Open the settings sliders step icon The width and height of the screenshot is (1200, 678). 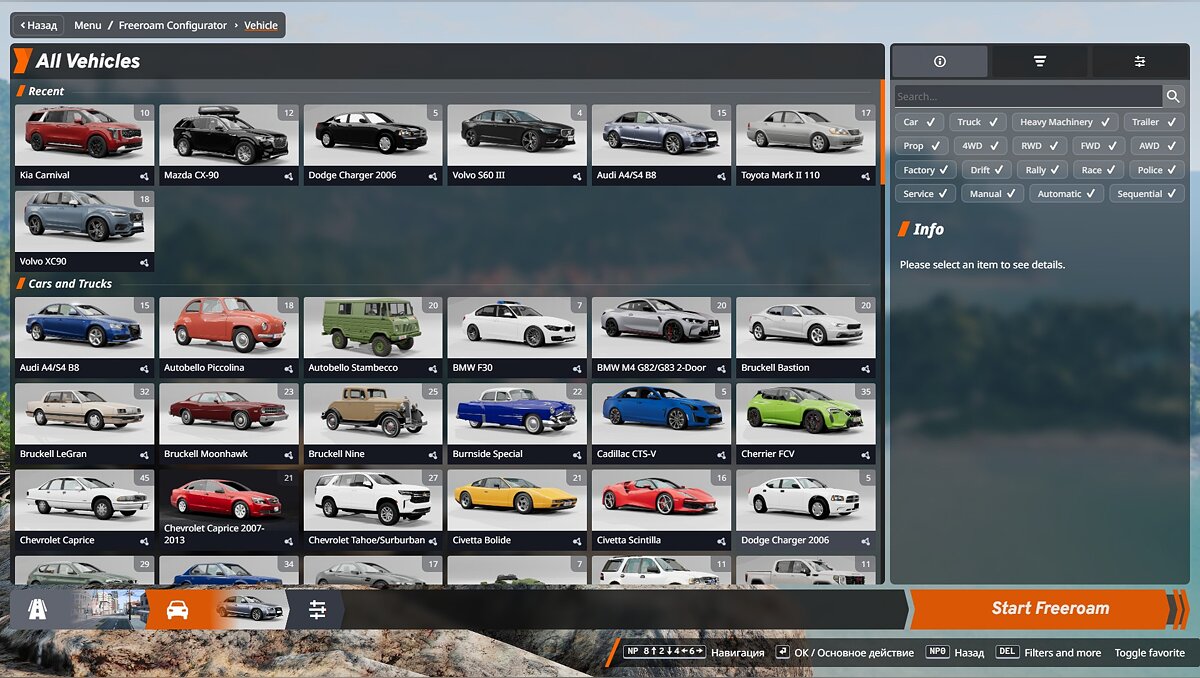(317, 609)
